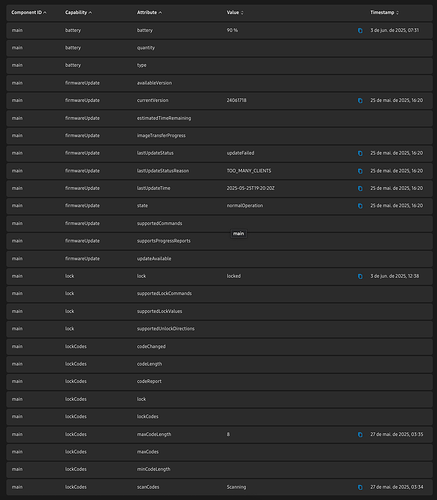
Task: Copy the battery 90 % value
Action: click(x=360, y=31)
